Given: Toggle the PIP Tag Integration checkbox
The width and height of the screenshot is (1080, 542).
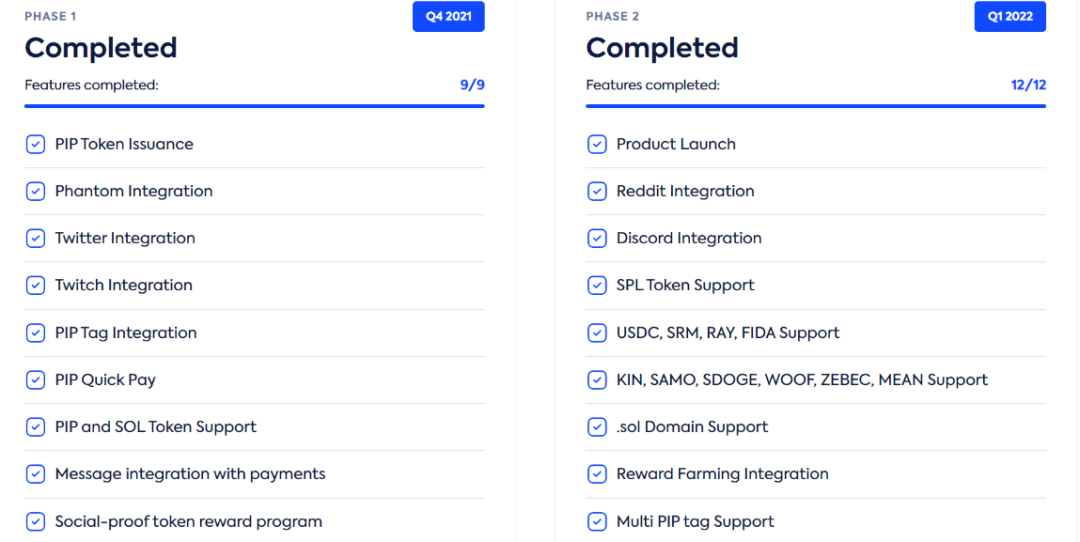Looking at the screenshot, I should click(x=35, y=333).
